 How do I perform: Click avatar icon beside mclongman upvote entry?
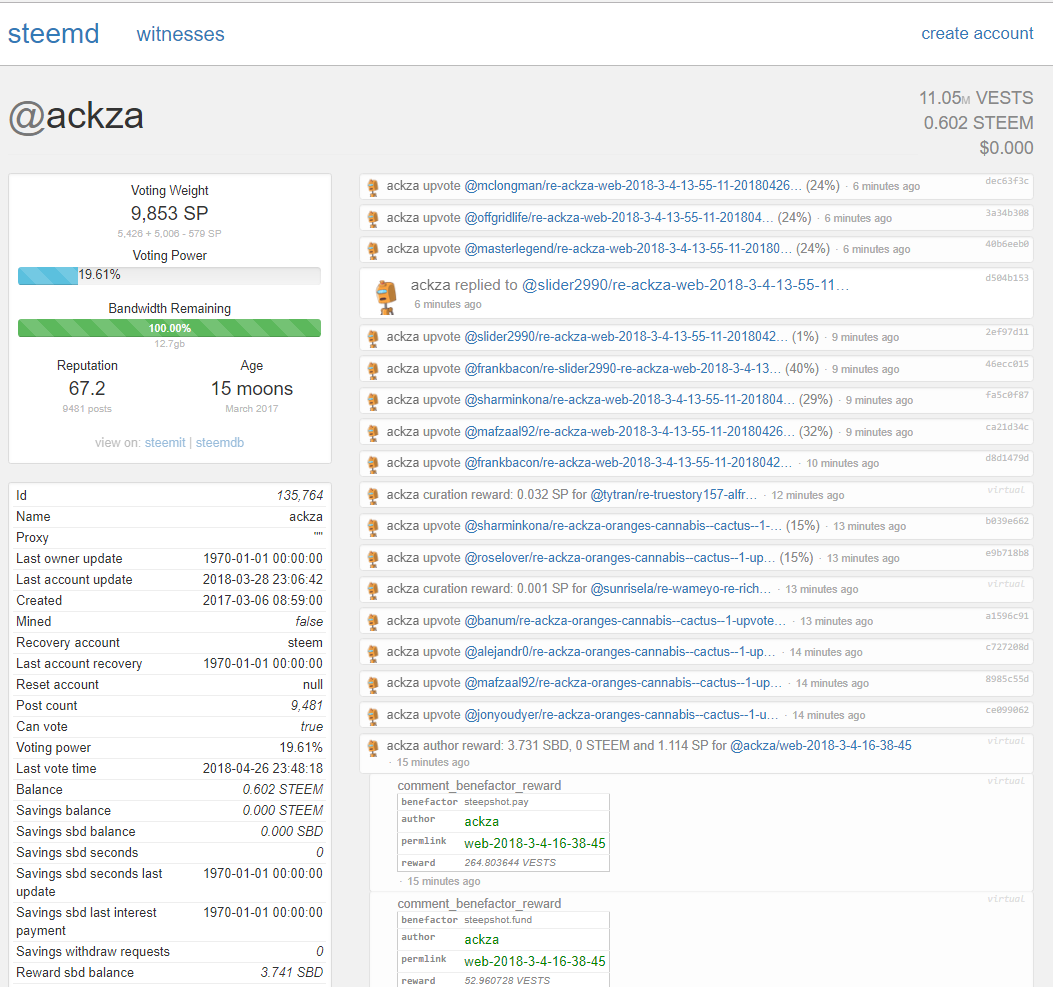[x=373, y=187]
